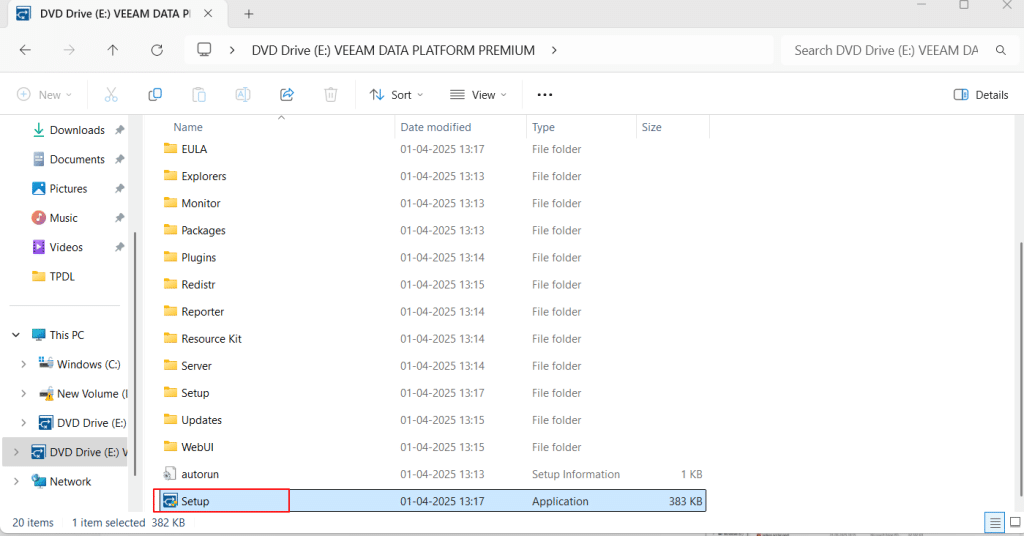The width and height of the screenshot is (1024, 536).
Task: Click the chevron after the drive name in address bar
Action: pos(554,50)
